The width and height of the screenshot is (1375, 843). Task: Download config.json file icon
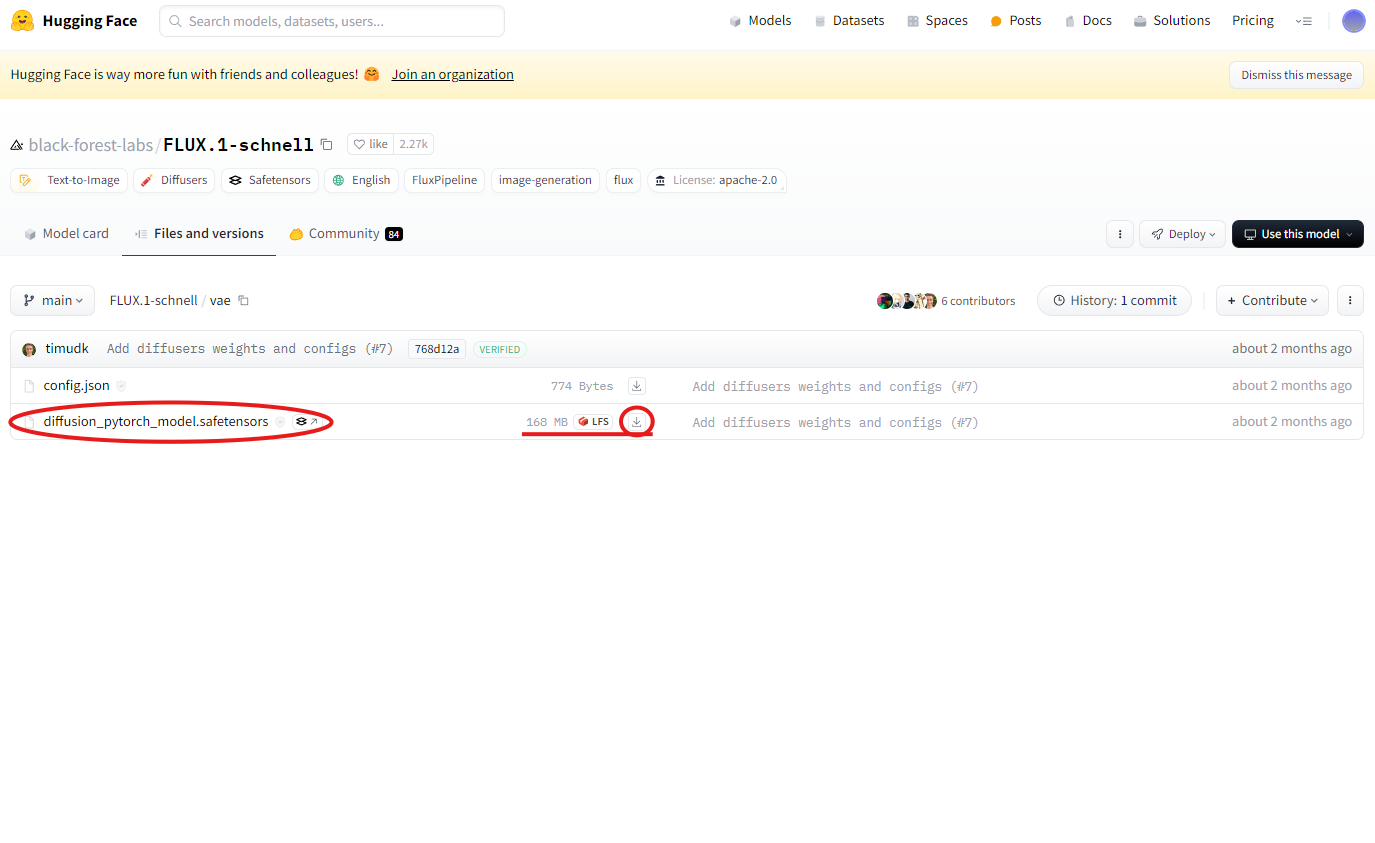(x=636, y=385)
